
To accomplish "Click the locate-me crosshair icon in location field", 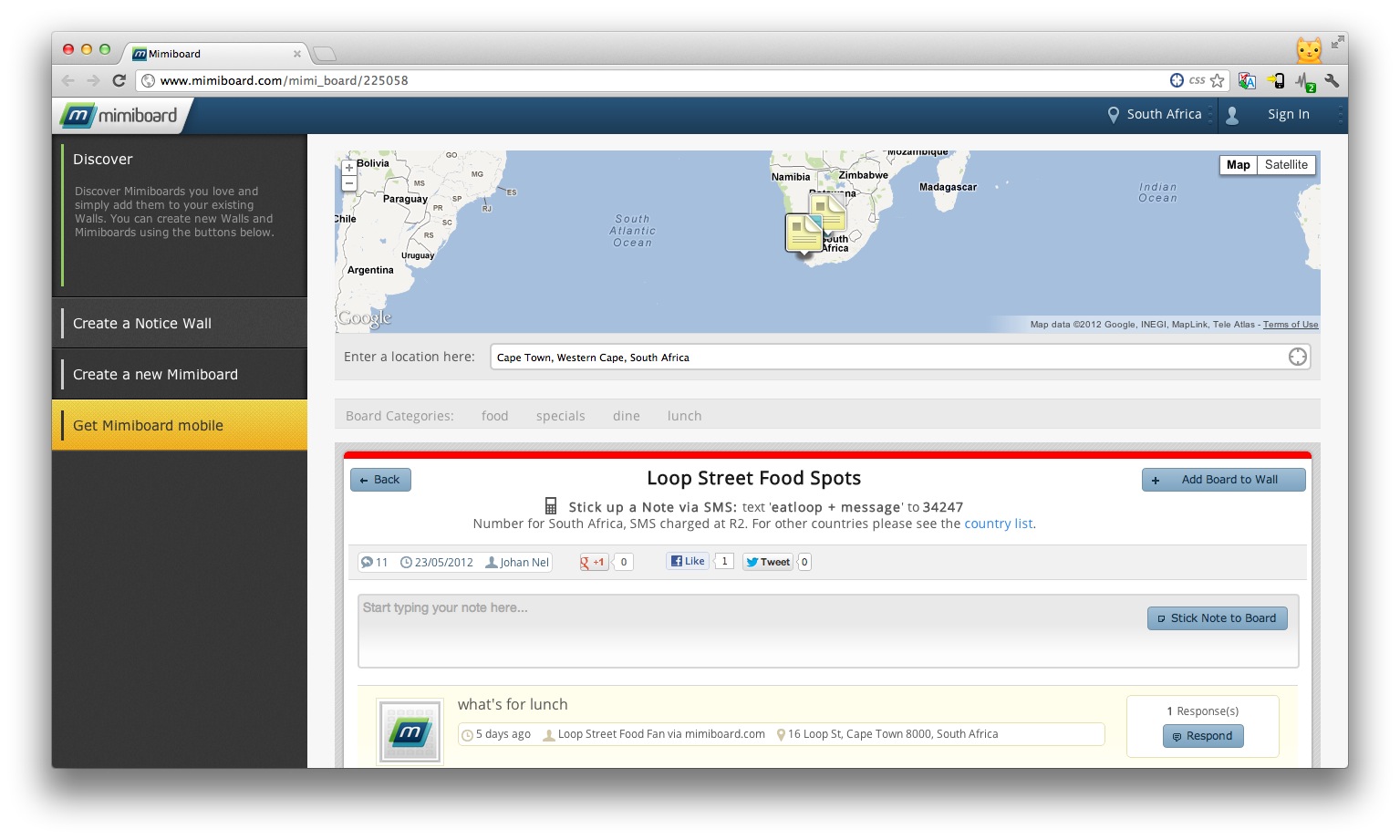I will coord(1297,357).
